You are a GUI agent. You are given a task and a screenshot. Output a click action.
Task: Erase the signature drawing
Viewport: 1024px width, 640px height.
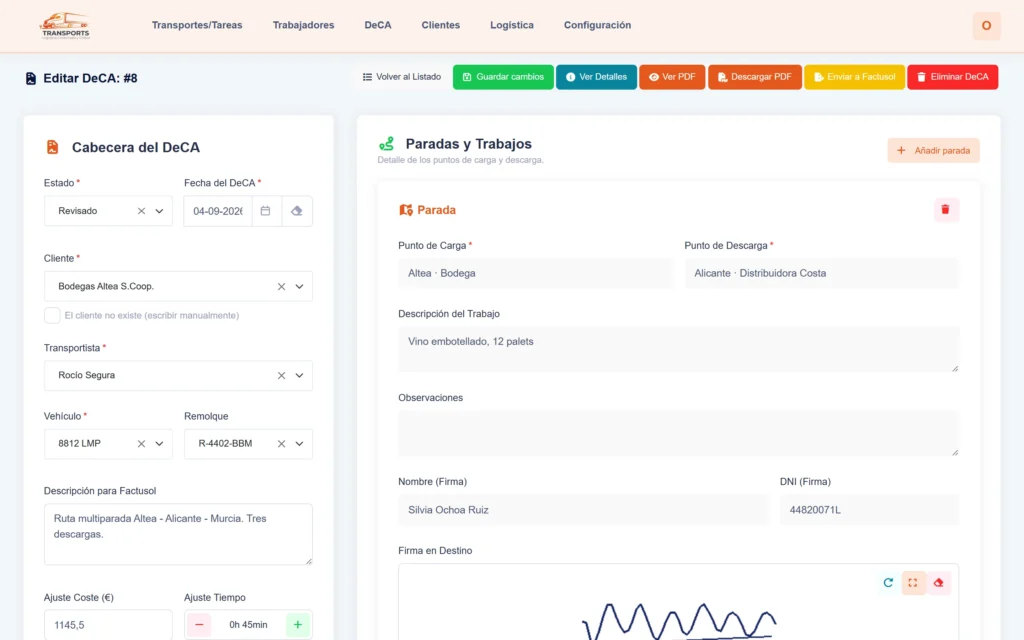[x=938, y=583]
